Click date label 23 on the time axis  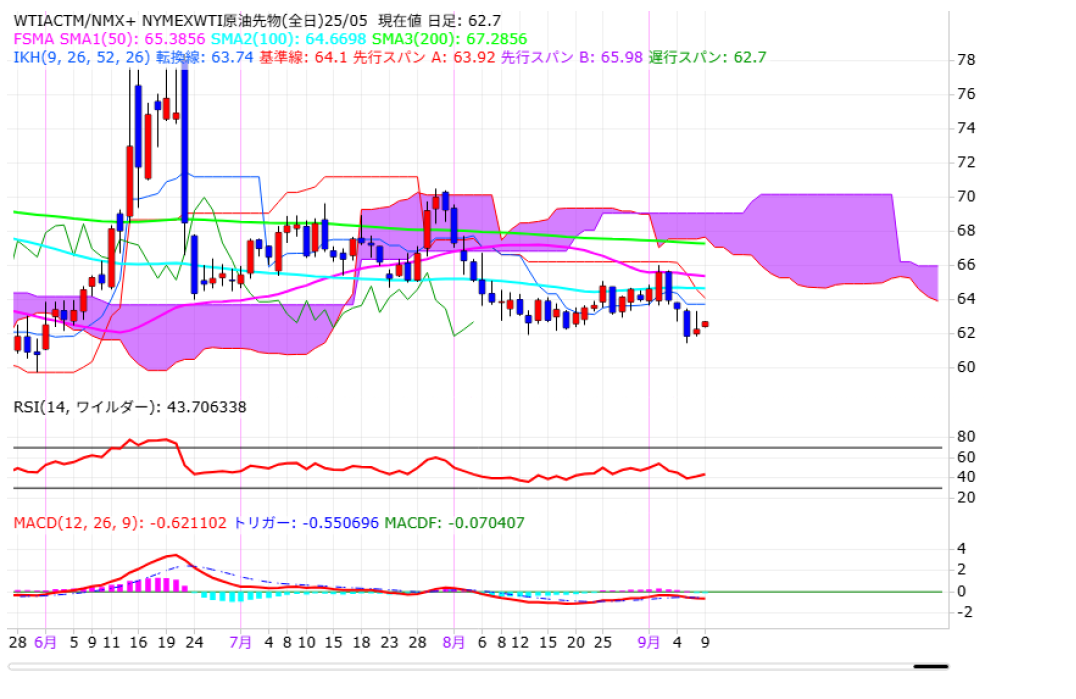[x=389, y=643]
